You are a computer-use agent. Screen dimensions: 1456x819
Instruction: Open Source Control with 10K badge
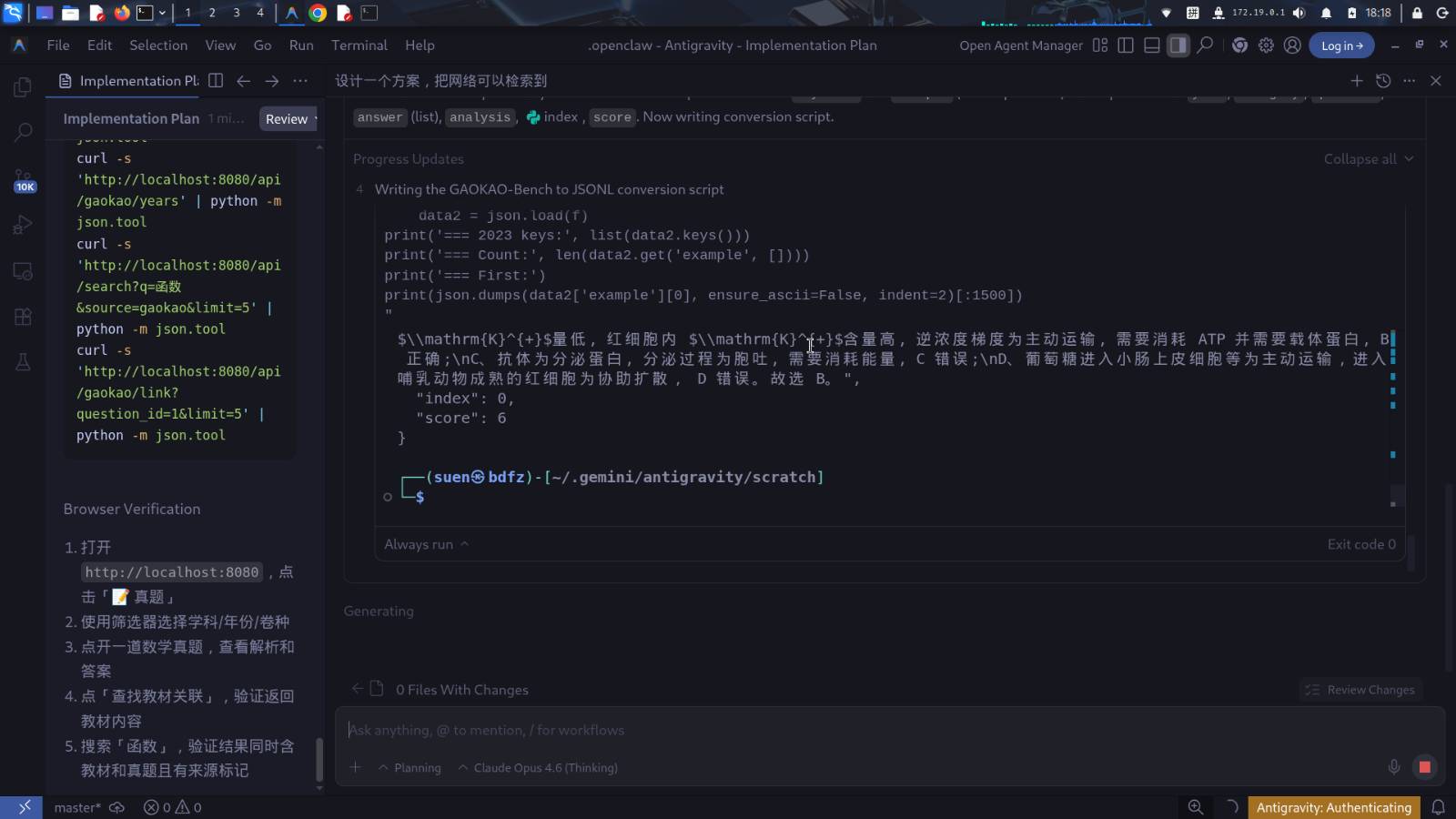pyautogui.click(x=24, y=179)
